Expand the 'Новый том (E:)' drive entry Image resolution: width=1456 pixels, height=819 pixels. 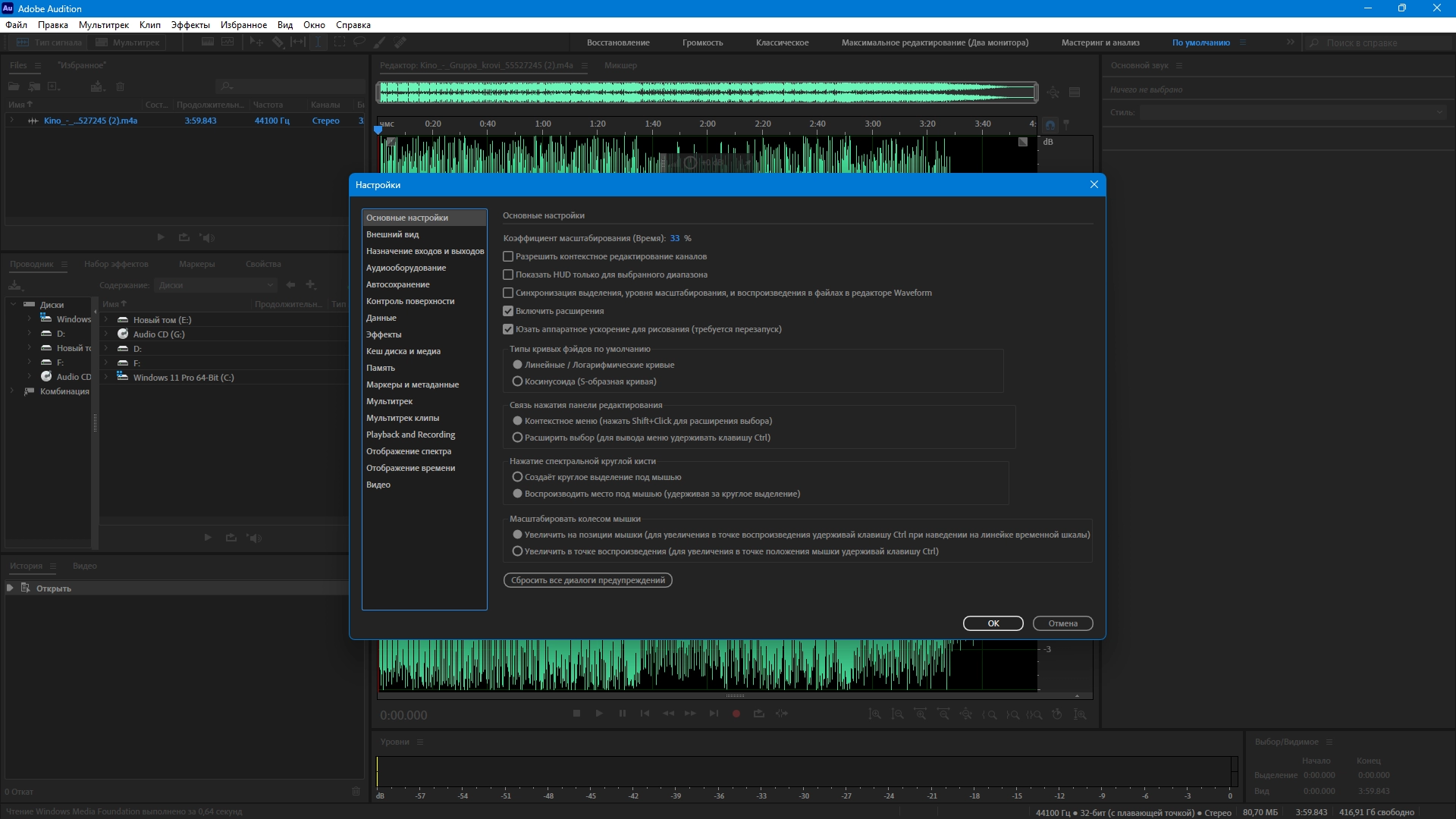point(106,320)
